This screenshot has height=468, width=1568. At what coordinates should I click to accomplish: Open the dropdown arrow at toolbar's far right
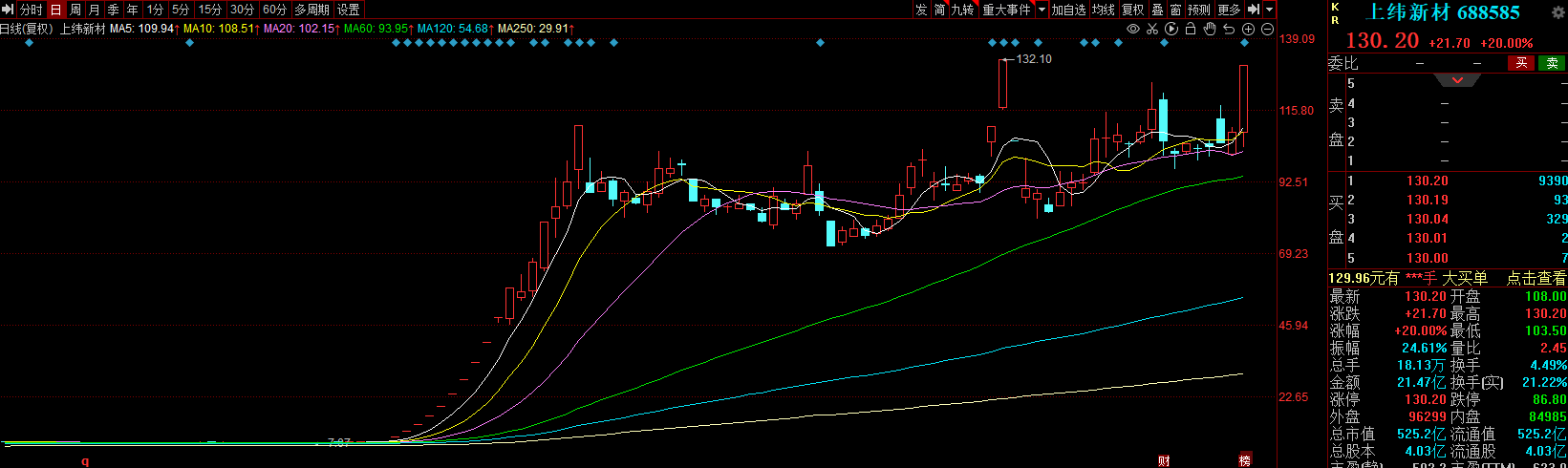pos(1270,10)
